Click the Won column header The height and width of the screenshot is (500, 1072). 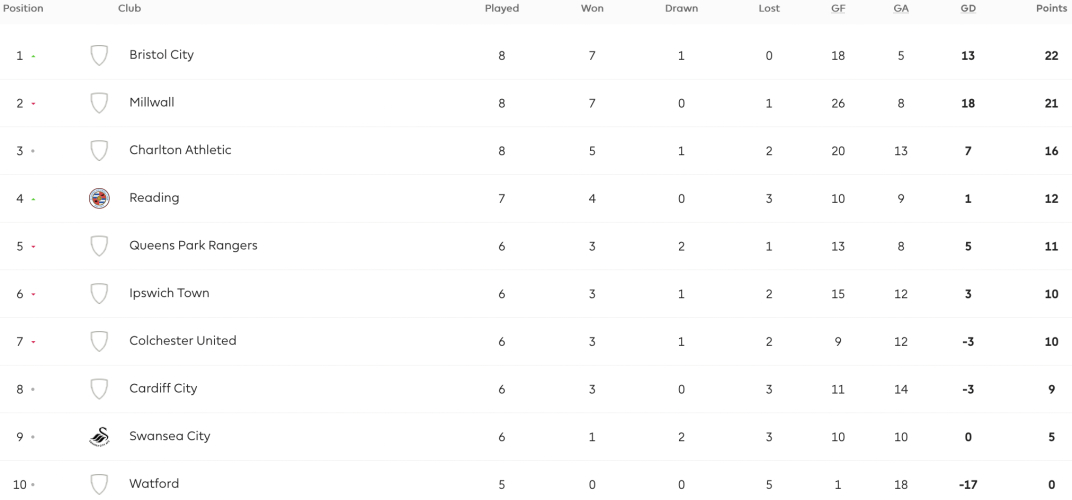pos(592,8)
